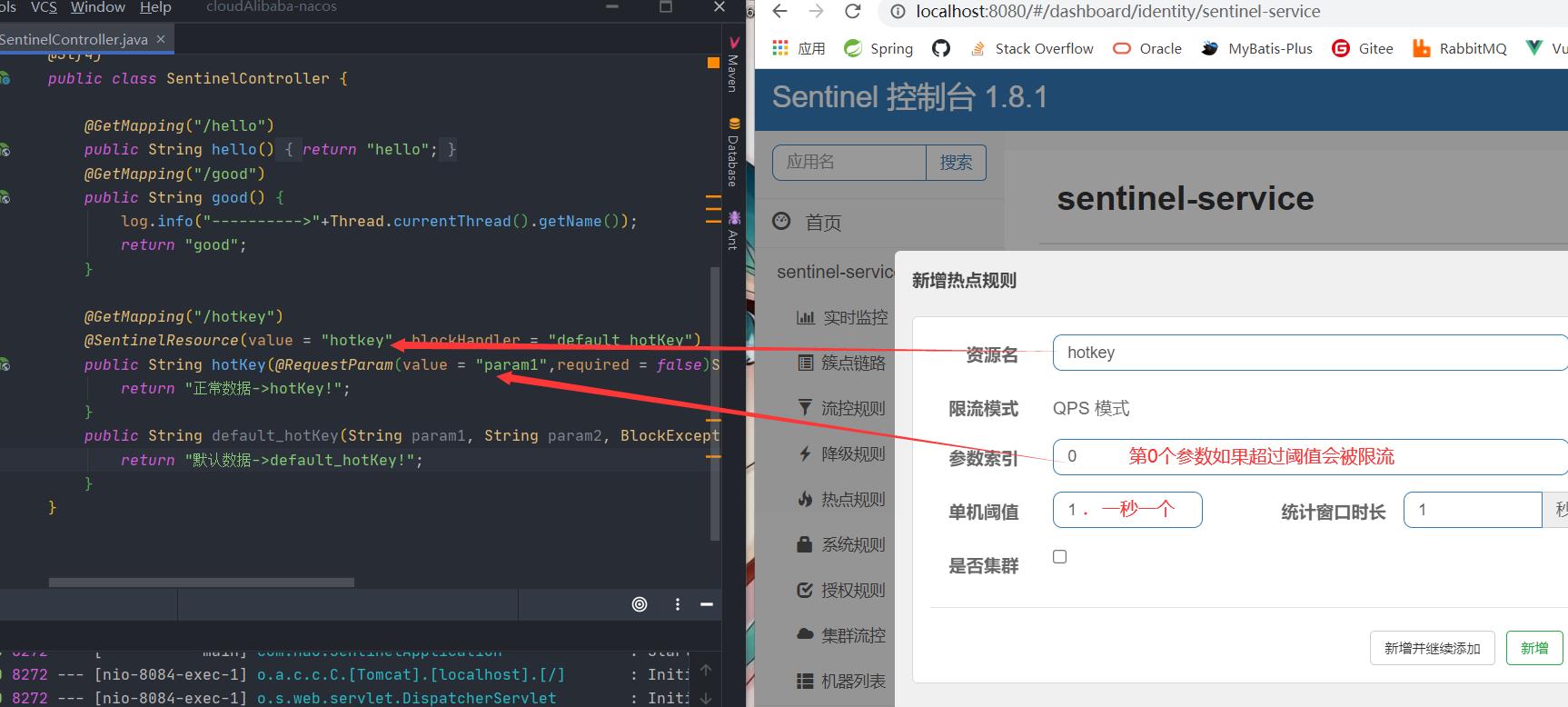Open 降级规则 in sidebar
The width and height of the screenshot is (1568, 707).
pyautogui.click(x=842, y=453)
